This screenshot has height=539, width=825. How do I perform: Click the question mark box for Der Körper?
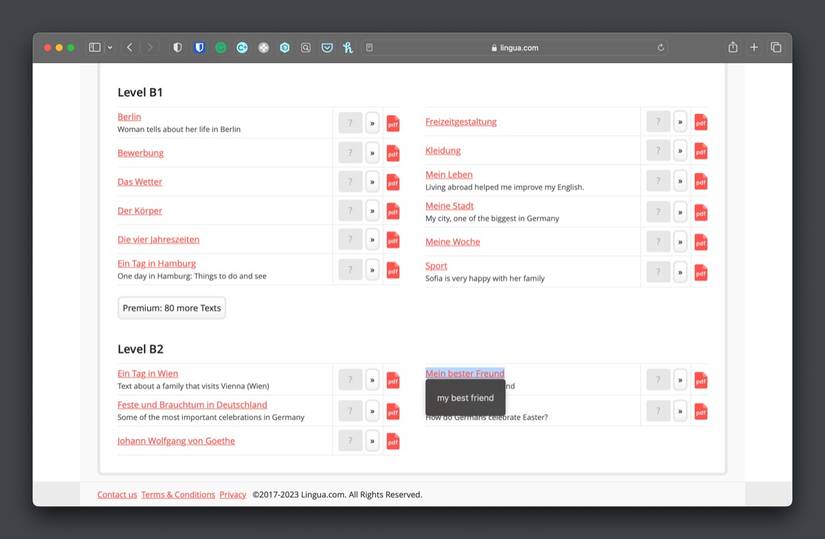350,211
